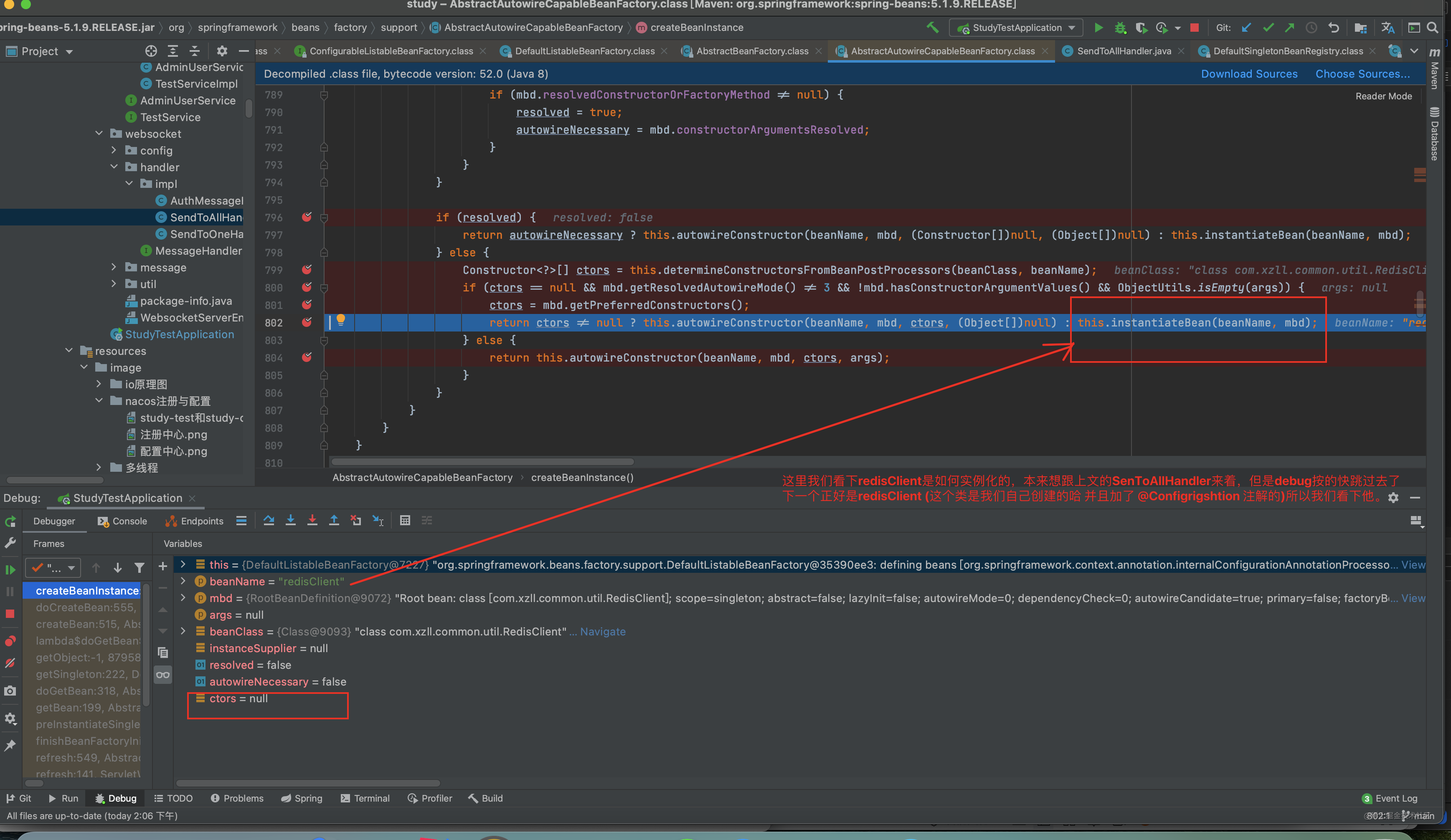This screenshot has width=1451, height=840.
Task: Click the Step Over debugger icon
Action: pyautogui.click(x=268, y=521)
